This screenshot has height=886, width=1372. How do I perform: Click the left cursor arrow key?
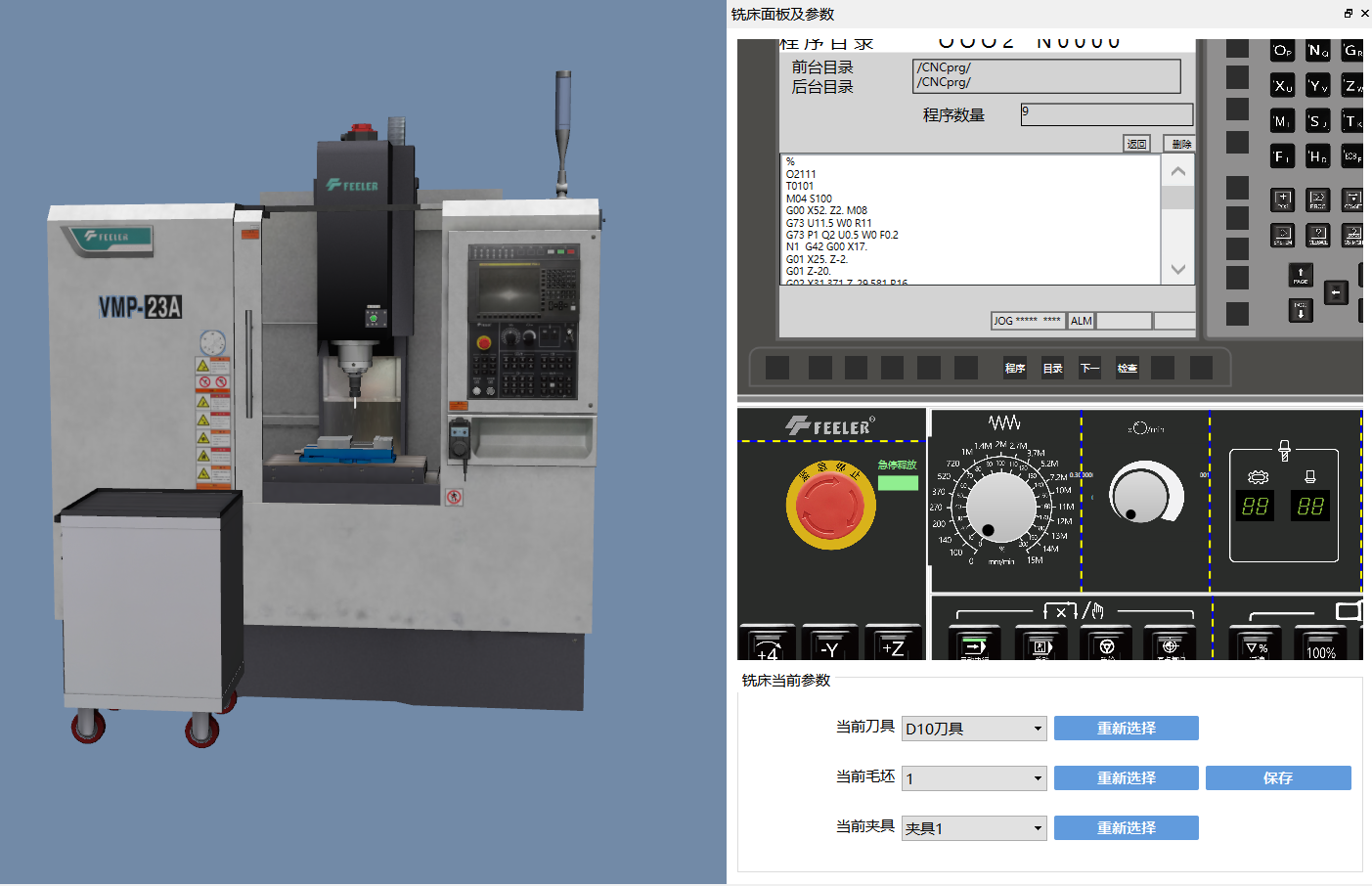1336,292
